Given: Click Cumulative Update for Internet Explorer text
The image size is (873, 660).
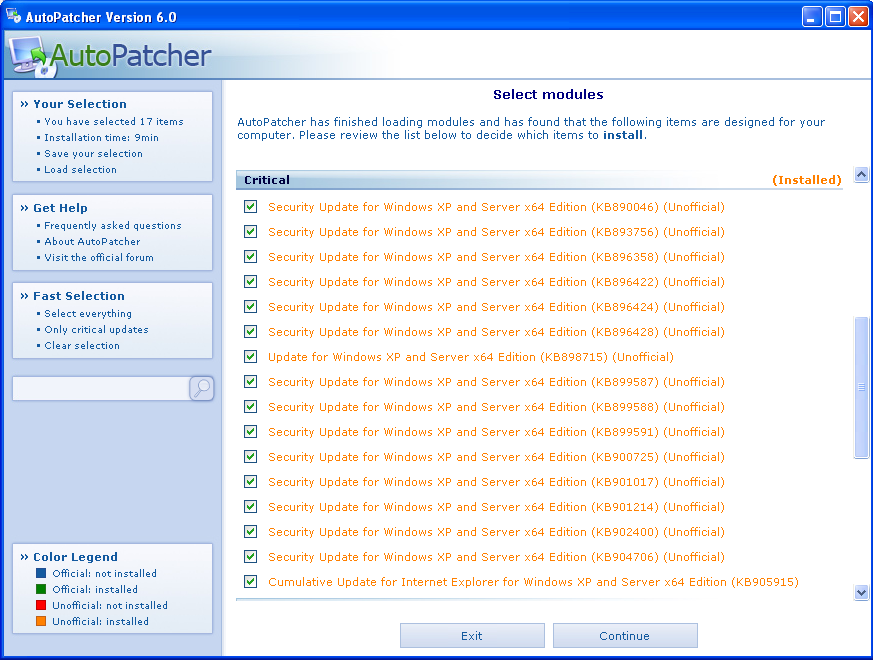Looking at the screenshot, I should [x=533, y=582].
